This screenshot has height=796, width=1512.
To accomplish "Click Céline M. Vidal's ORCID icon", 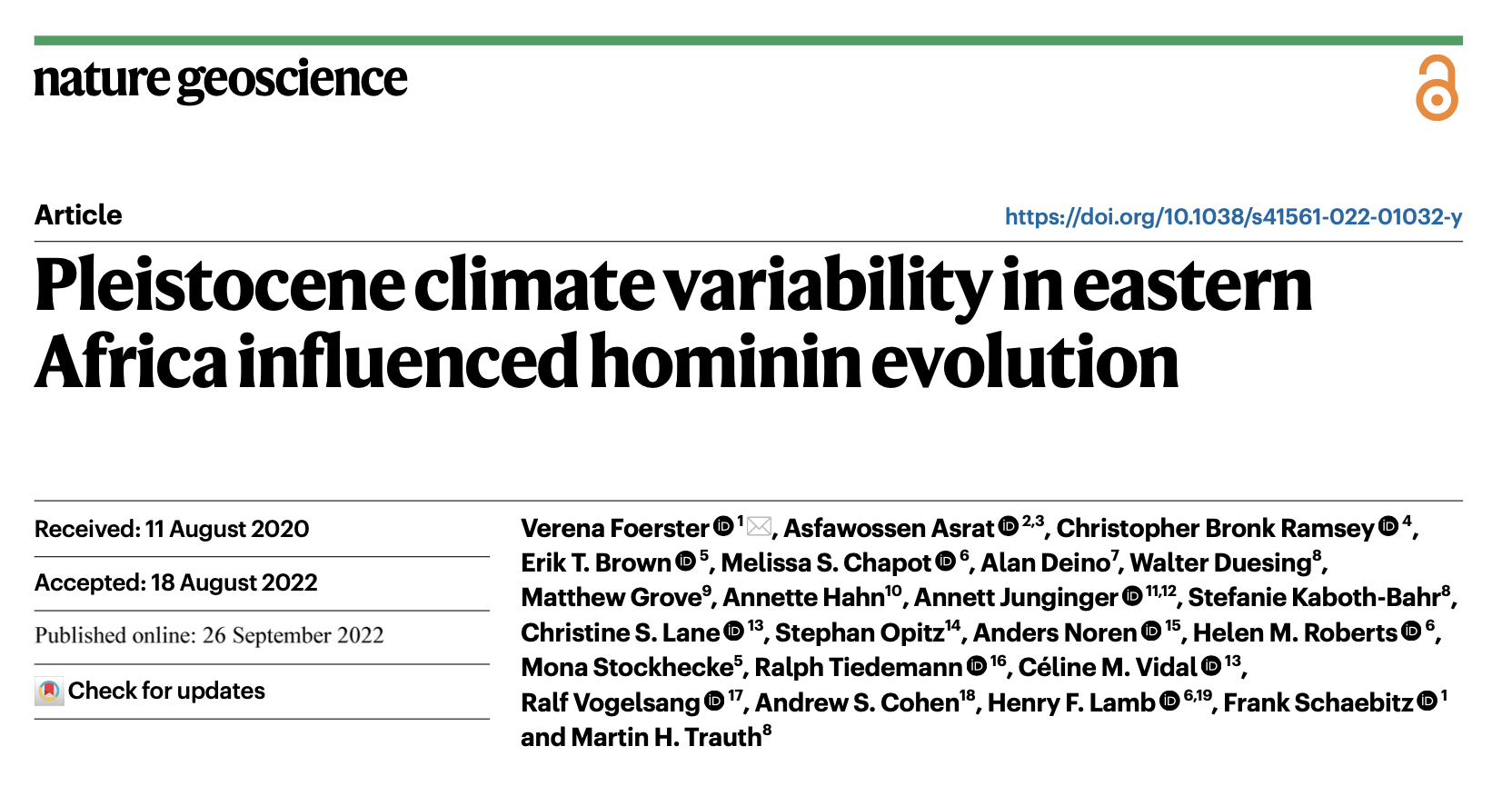I will coord(1211,666).
